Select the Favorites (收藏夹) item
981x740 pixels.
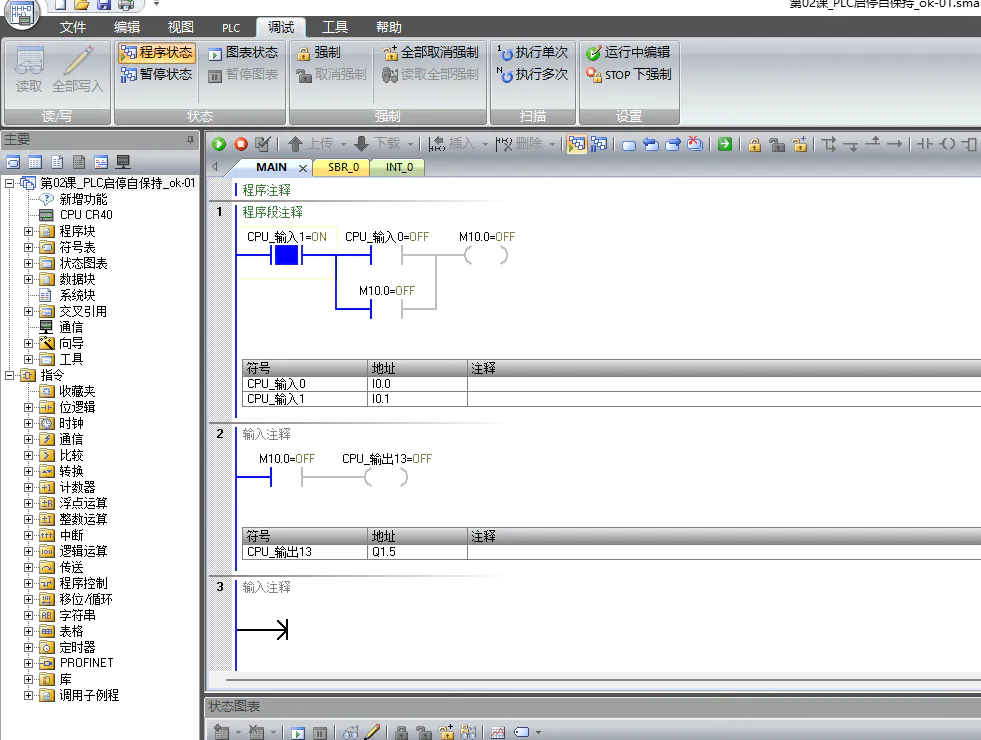[77, 391]
